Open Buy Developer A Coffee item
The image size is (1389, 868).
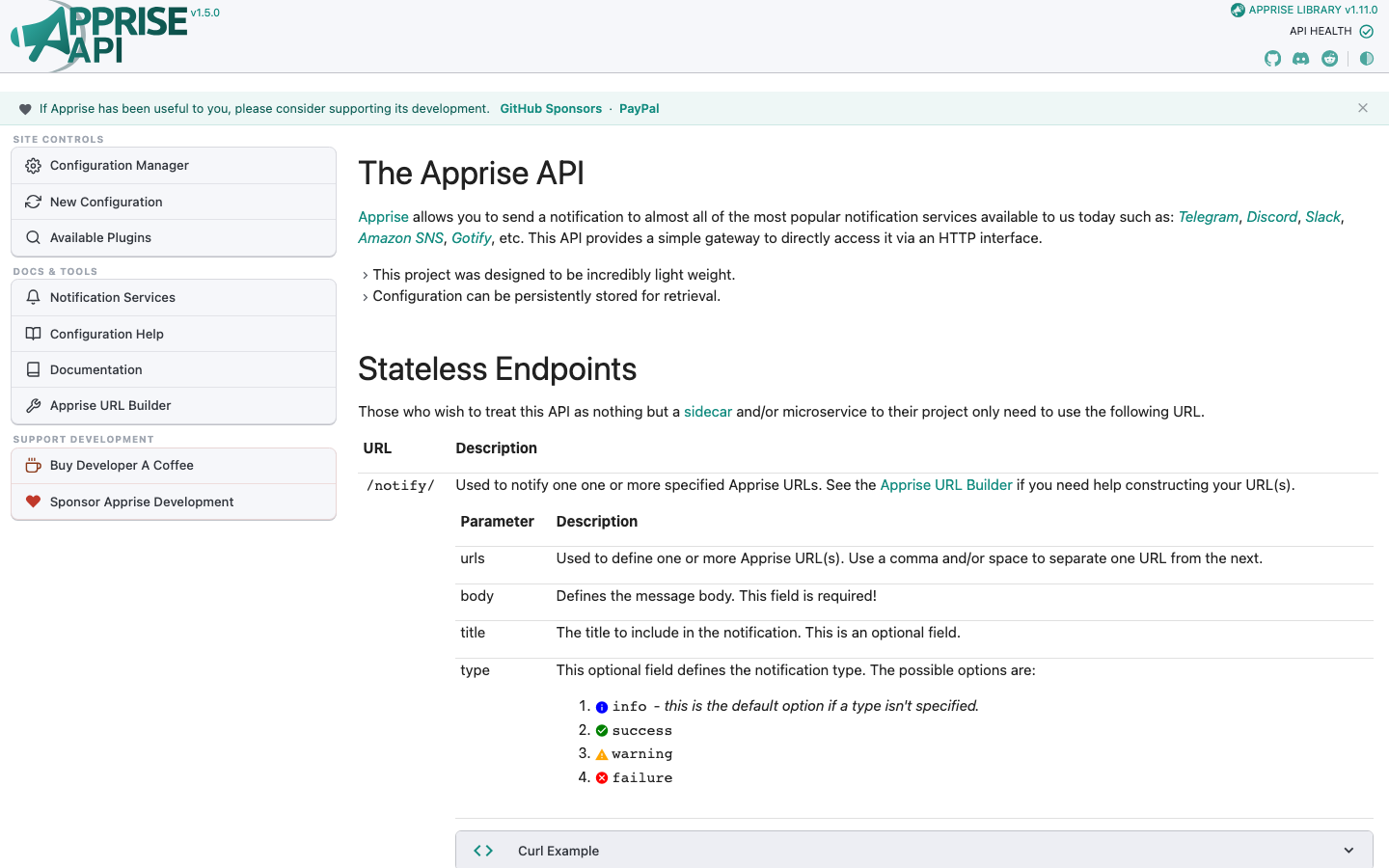174,466
